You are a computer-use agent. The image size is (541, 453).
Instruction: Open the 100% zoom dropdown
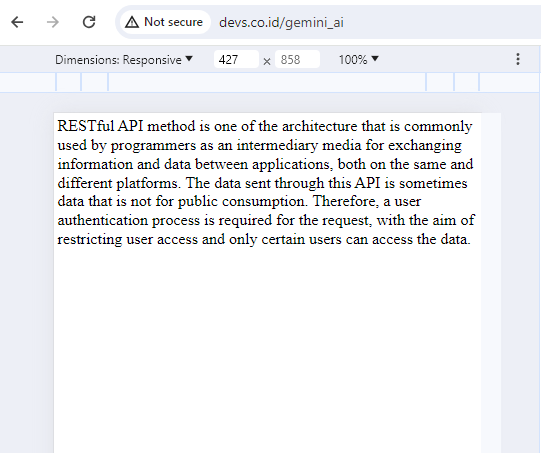click(358, 60)
